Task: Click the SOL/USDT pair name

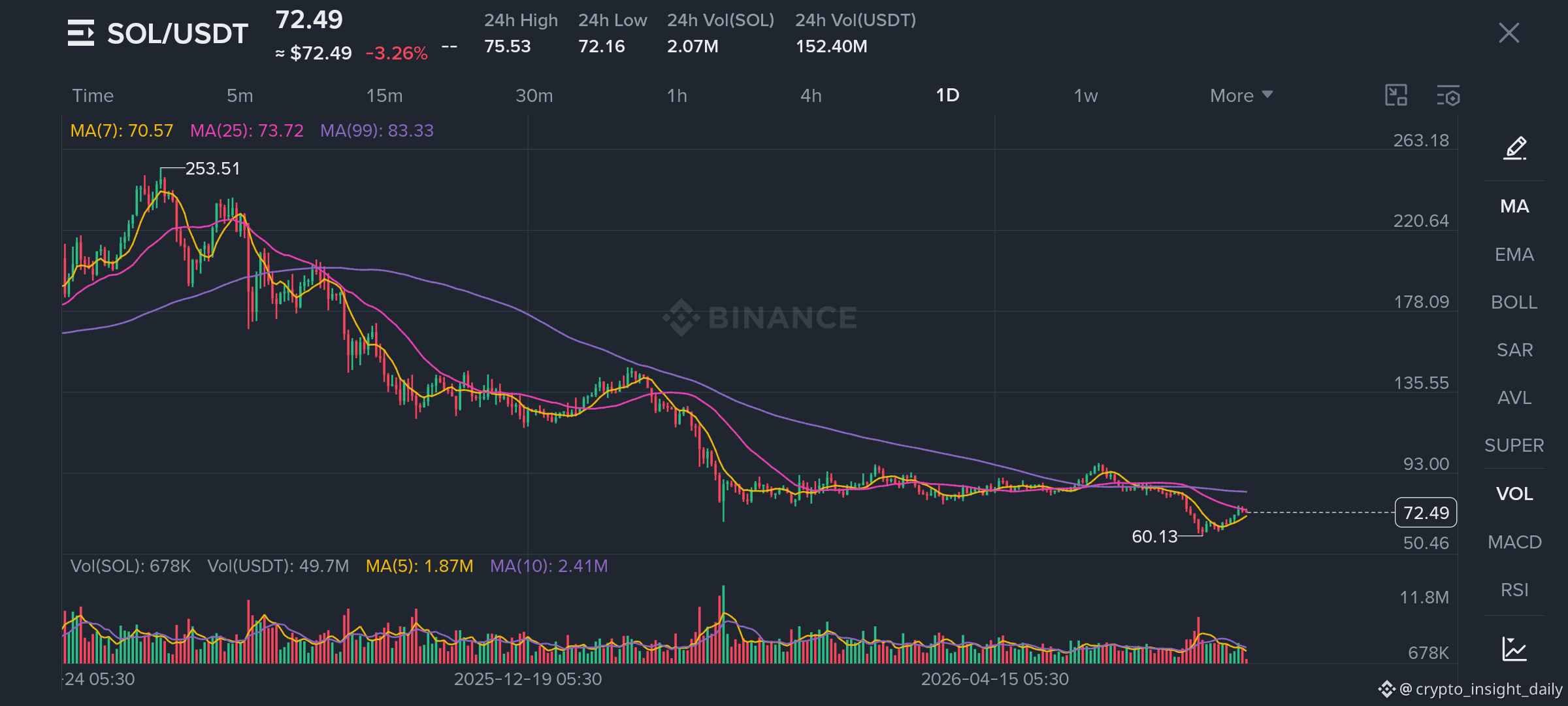Action: click(177, 33)
